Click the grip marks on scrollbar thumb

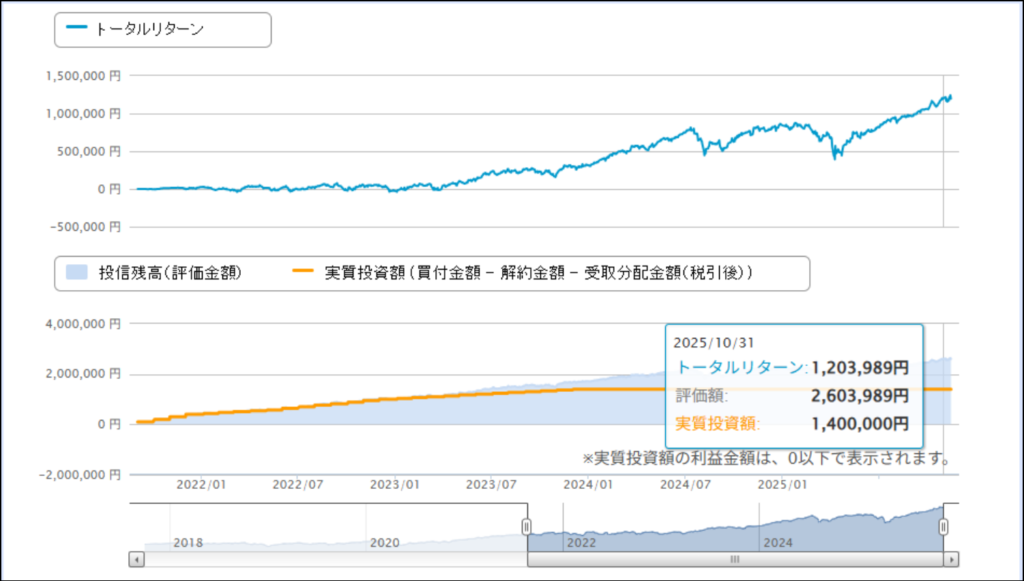pyautogui.click(x=734, y=560)
